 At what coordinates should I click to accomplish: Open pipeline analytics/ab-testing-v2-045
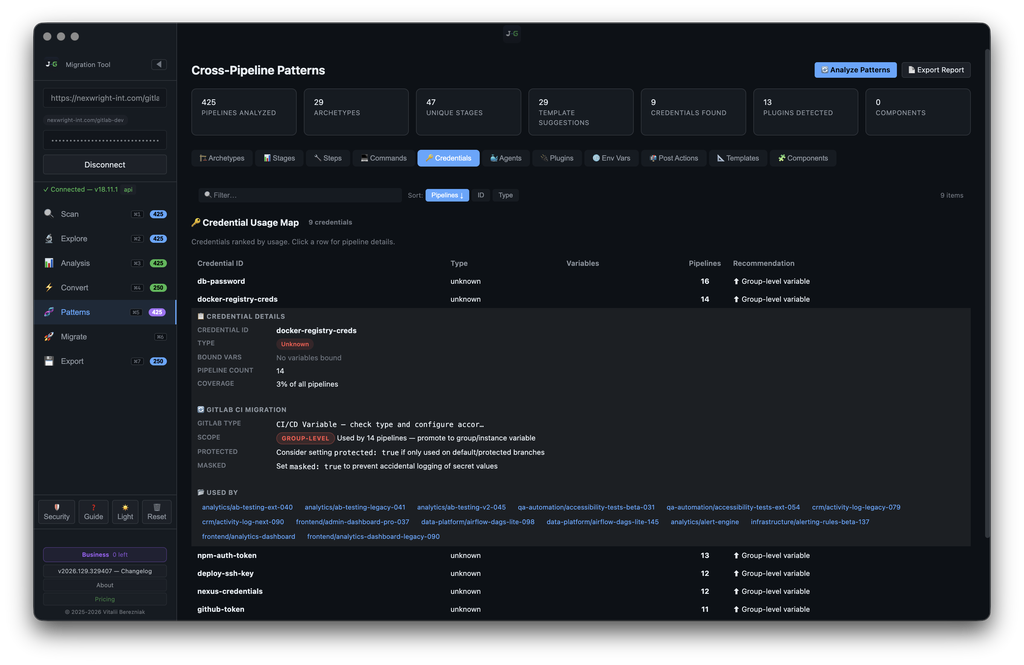pos(461,507)
